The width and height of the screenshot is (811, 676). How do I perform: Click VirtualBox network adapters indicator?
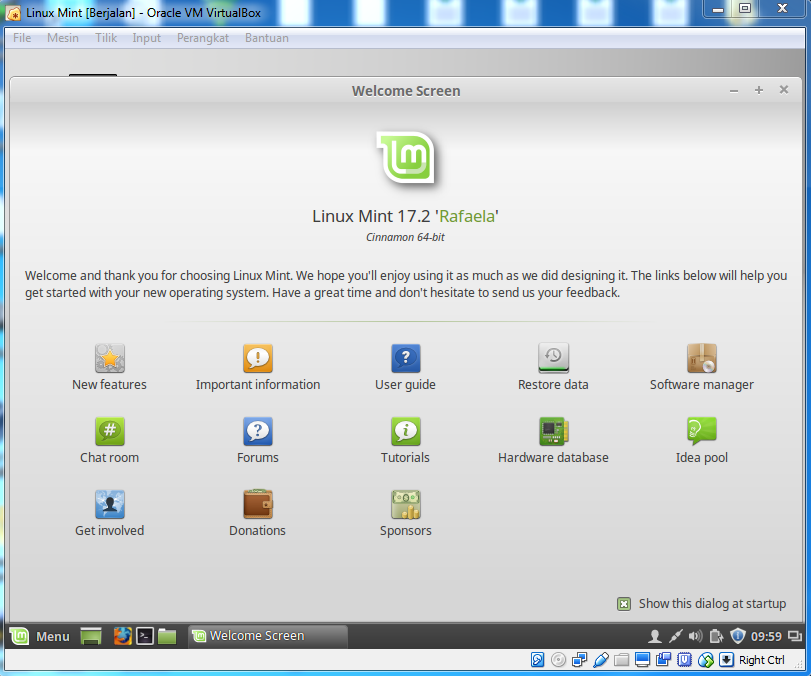click(x=579, y=660)
